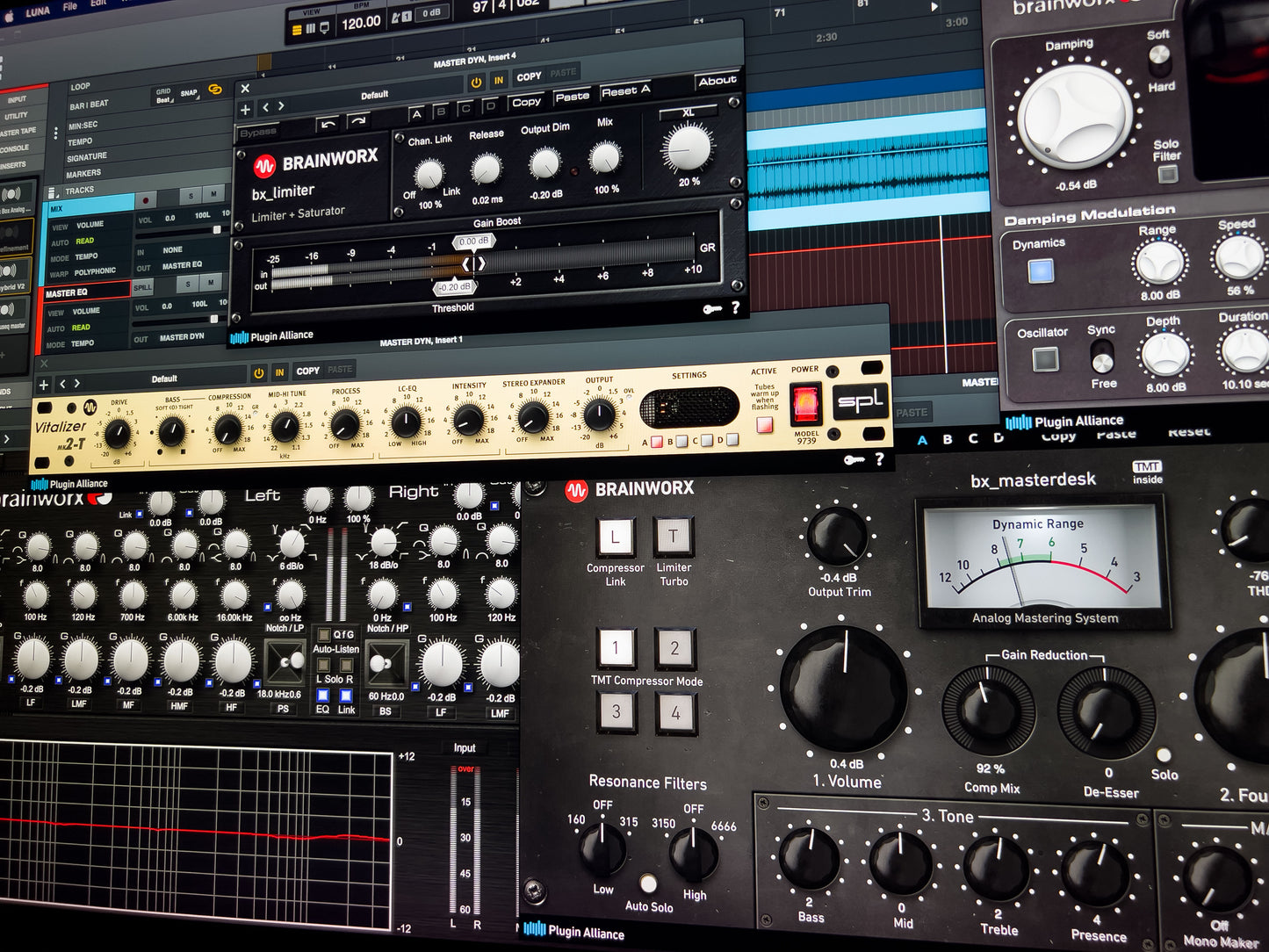Toggle the Oscillator button under Damping Modulation
Viewport: 1269px width, 952px height.
[x=1045, y=360]
